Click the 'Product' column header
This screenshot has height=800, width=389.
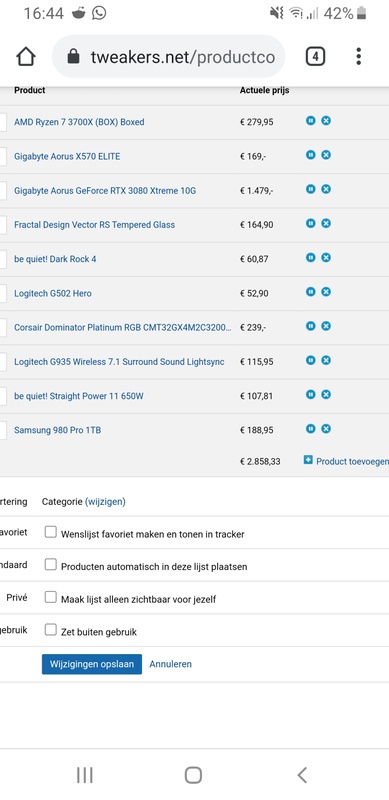(30, 90)
